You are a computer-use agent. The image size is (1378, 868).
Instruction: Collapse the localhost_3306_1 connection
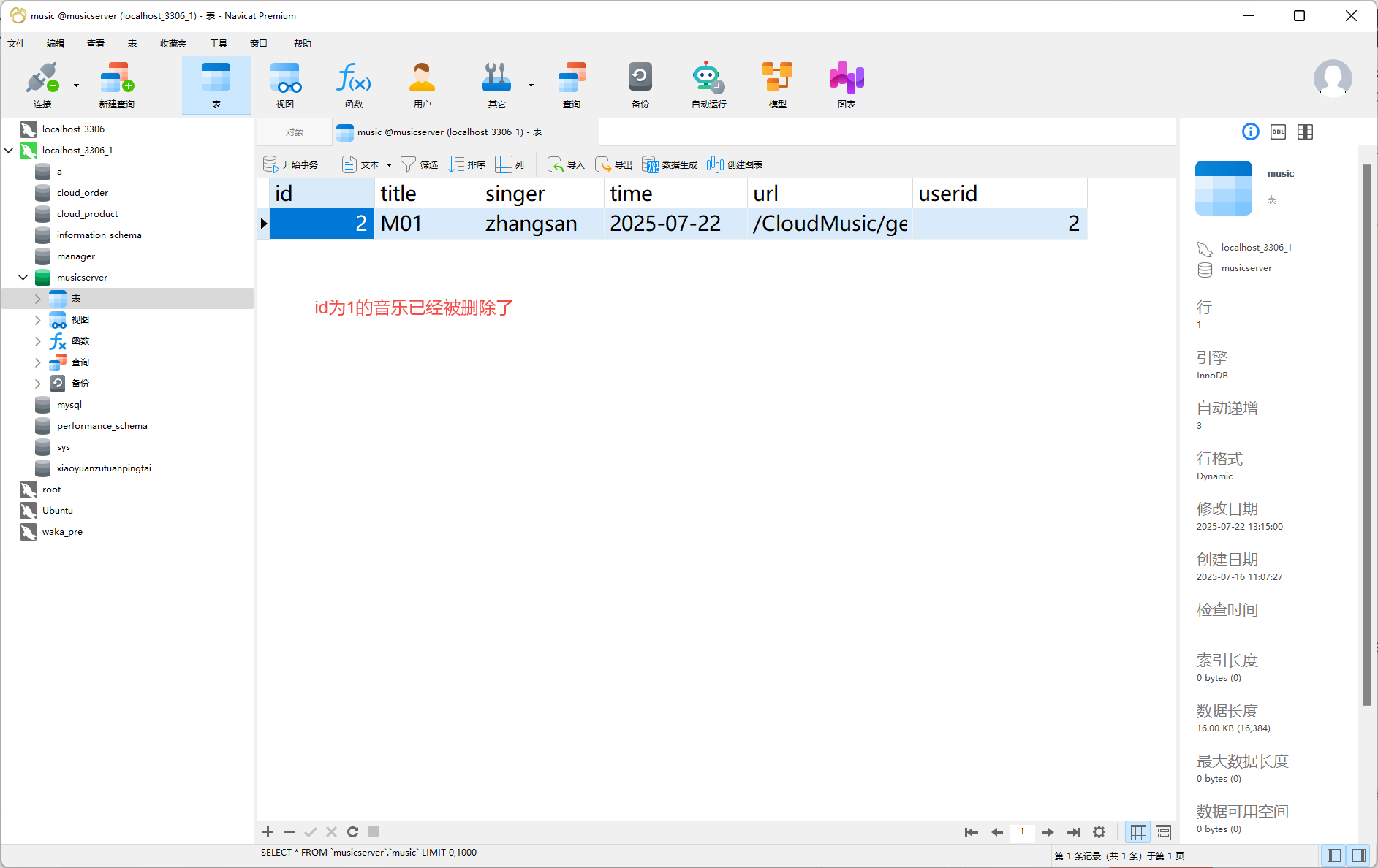coord(9,150)
